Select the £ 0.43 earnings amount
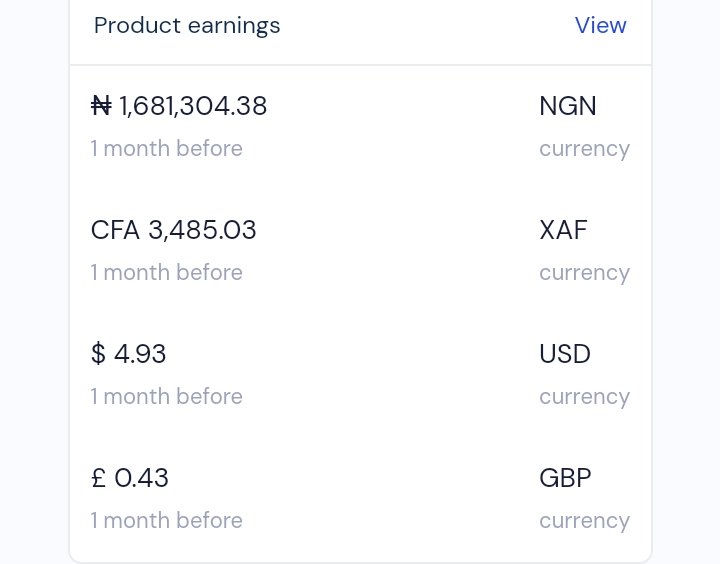Image resolution: width=720 pixels, height=564 pixels. [x=130, y=478]
